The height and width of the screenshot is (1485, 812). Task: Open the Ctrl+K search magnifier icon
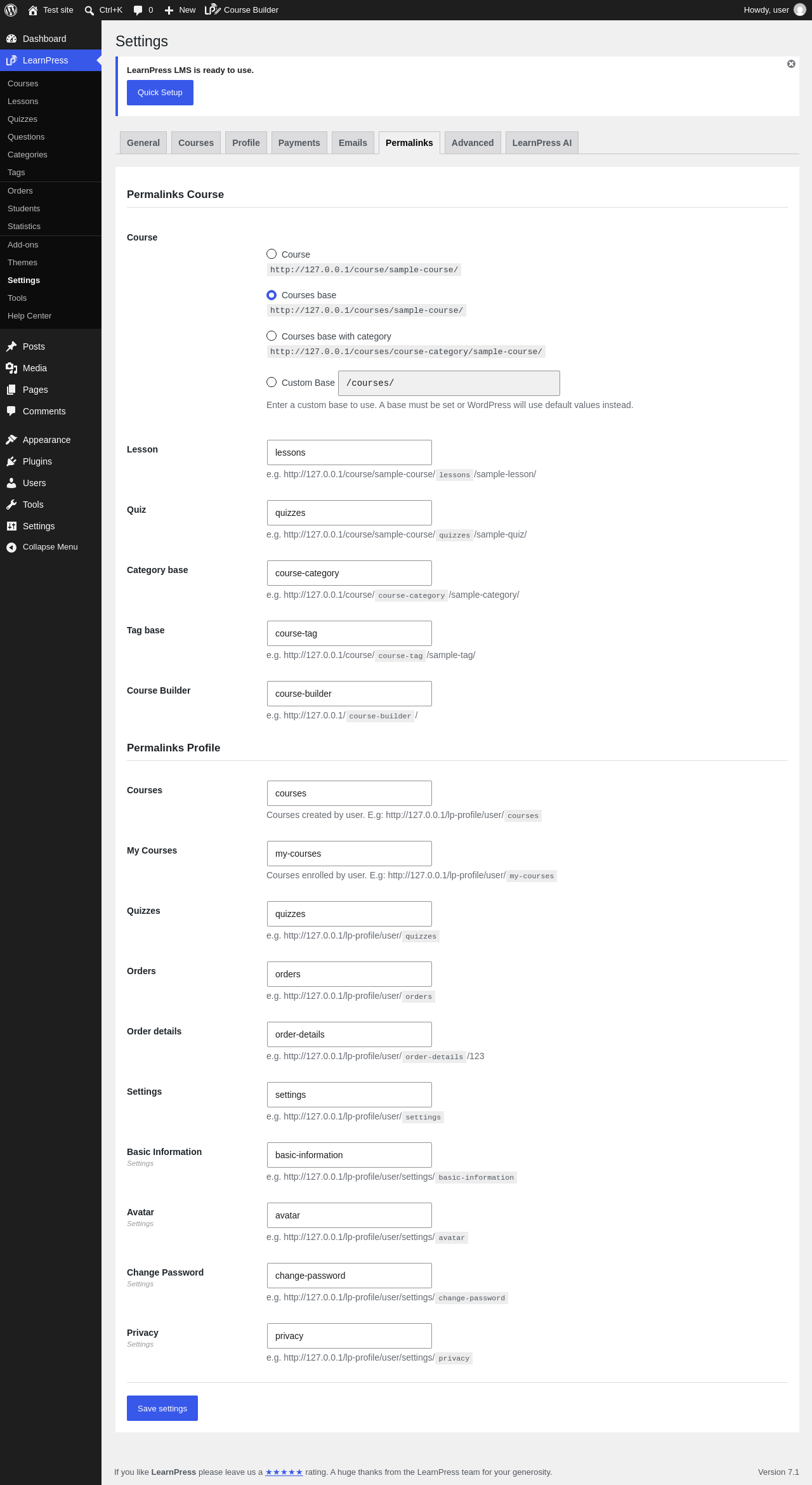point(89,10)
